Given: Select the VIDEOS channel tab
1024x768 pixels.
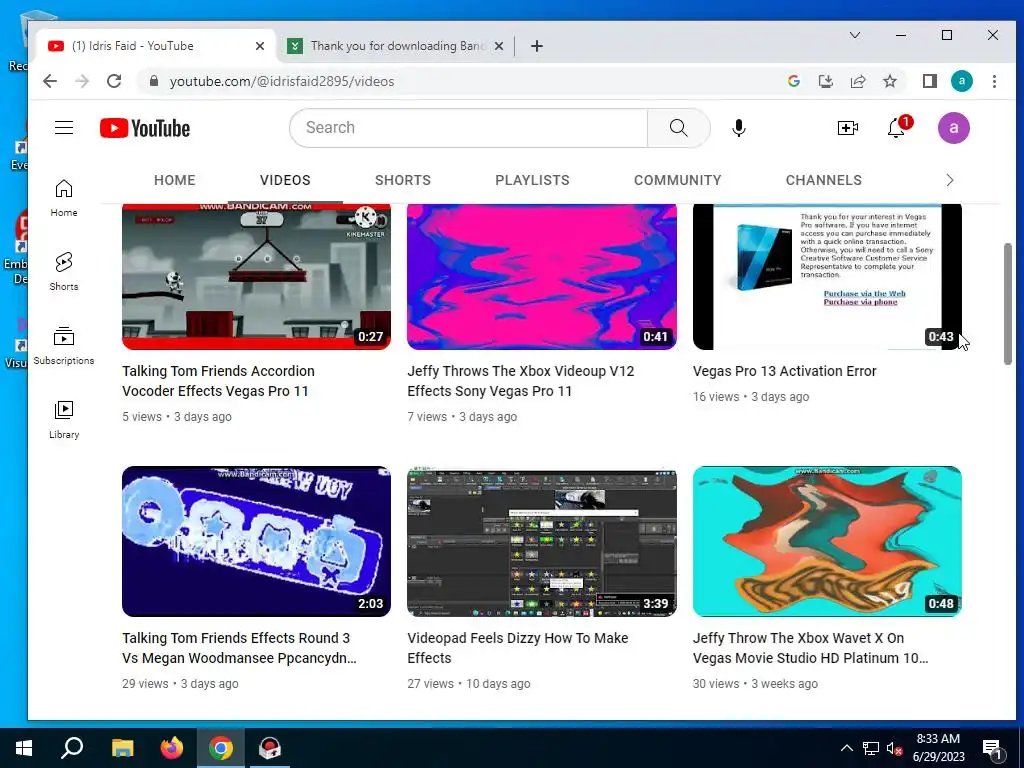Looking at the screenshot, I should point(285,180).
